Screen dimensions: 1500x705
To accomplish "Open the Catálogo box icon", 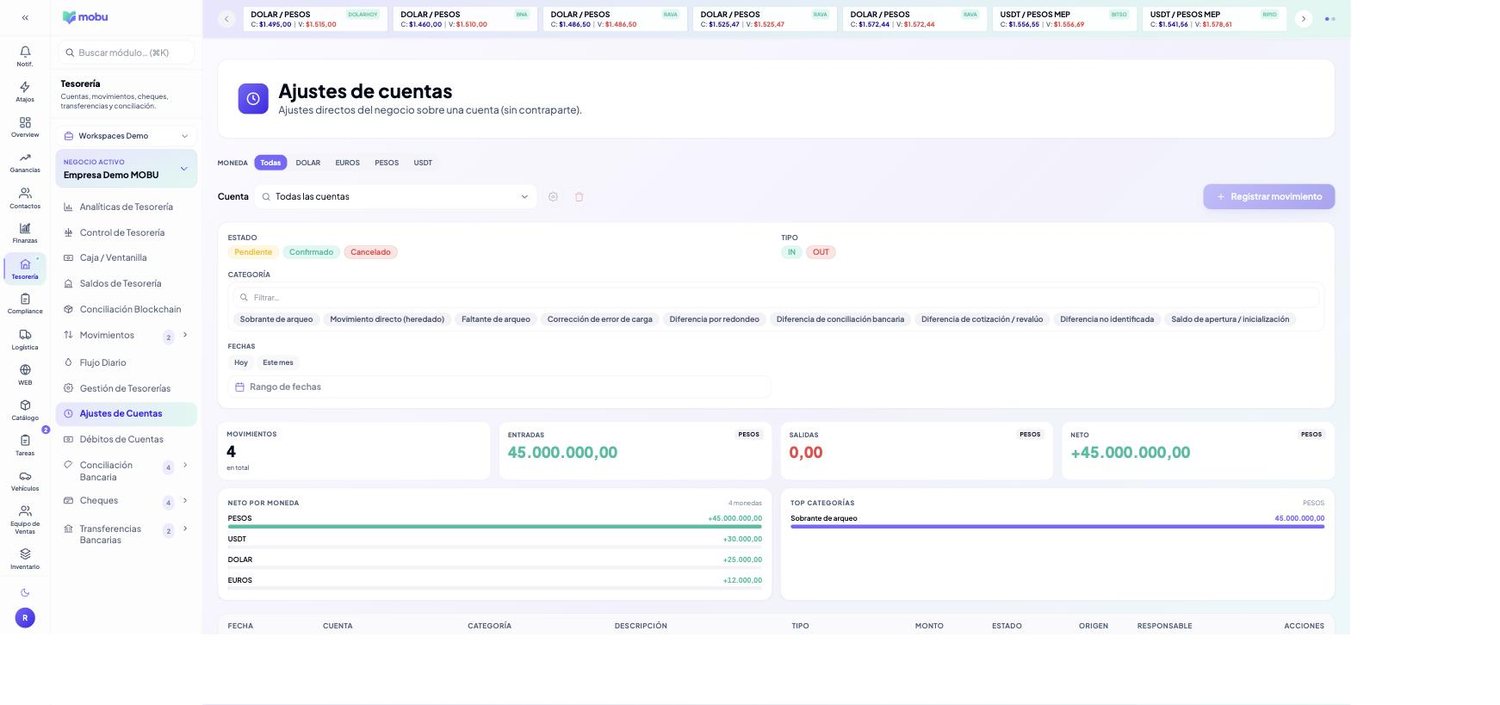I will pos(25,405).
